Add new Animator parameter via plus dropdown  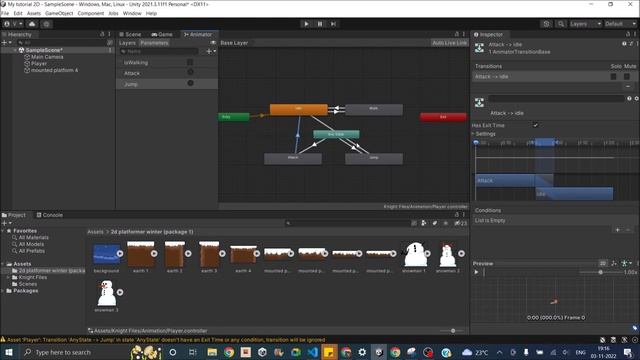coord(211,51)
